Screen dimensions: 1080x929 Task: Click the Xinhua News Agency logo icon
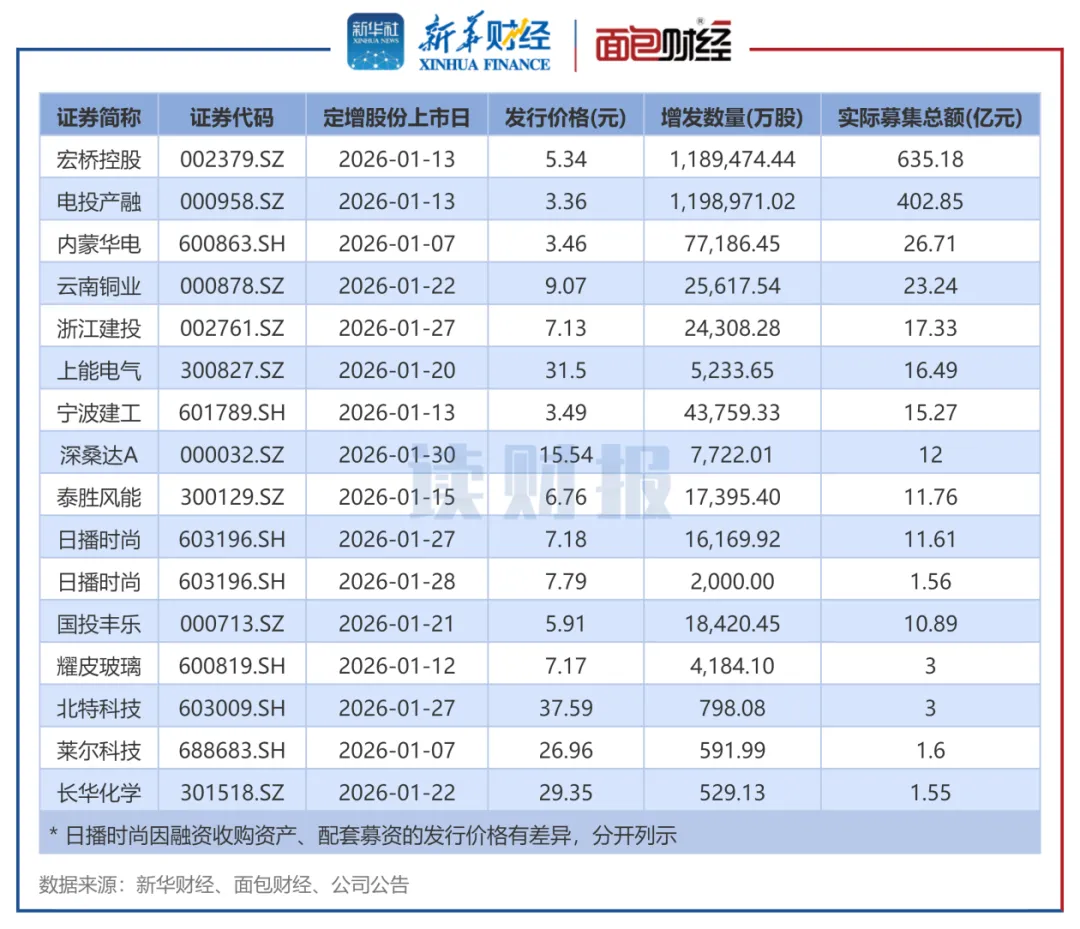tap(375, 41)
